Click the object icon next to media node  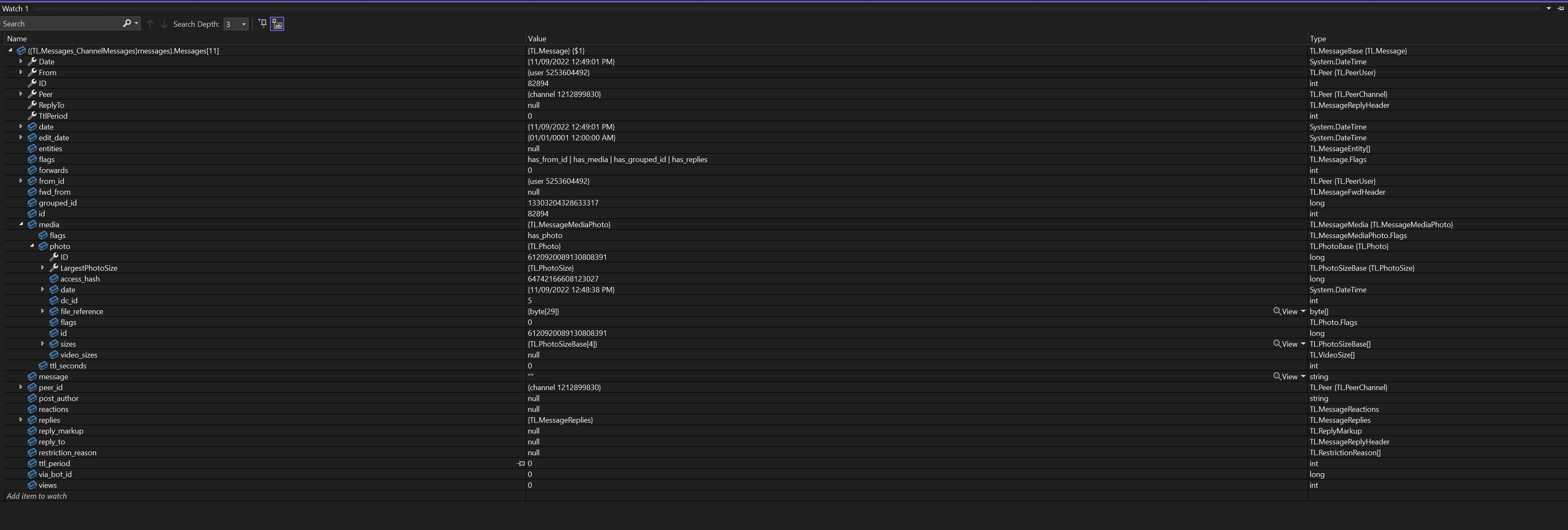[32, 224]
